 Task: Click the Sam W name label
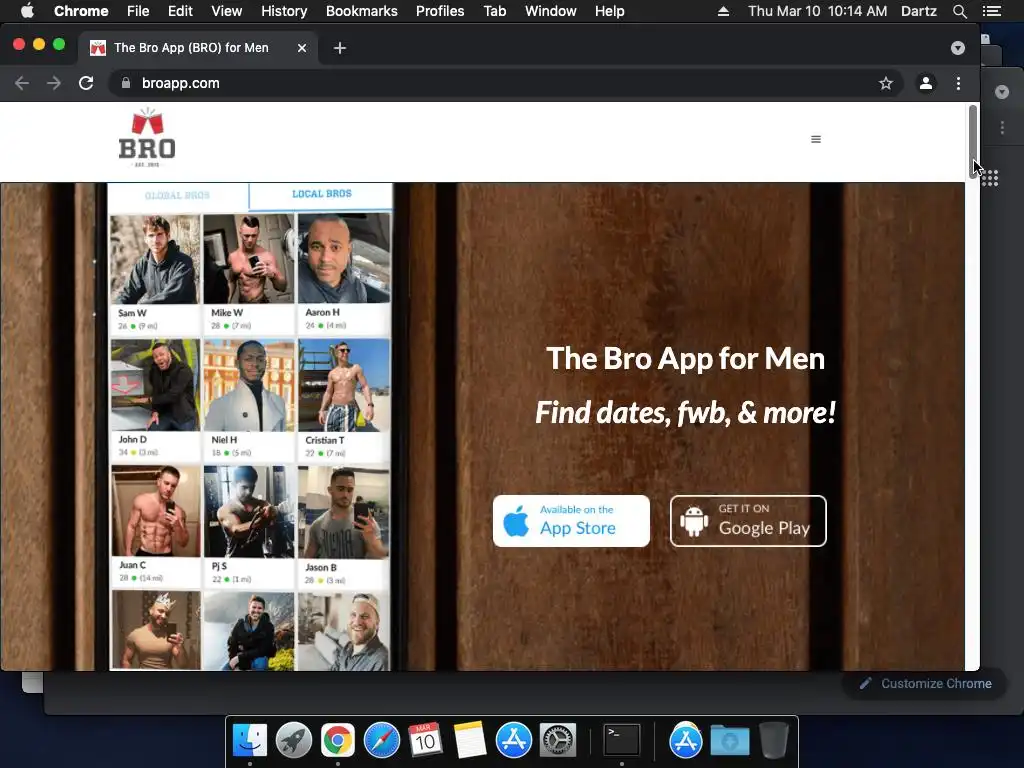pos(133,313)
